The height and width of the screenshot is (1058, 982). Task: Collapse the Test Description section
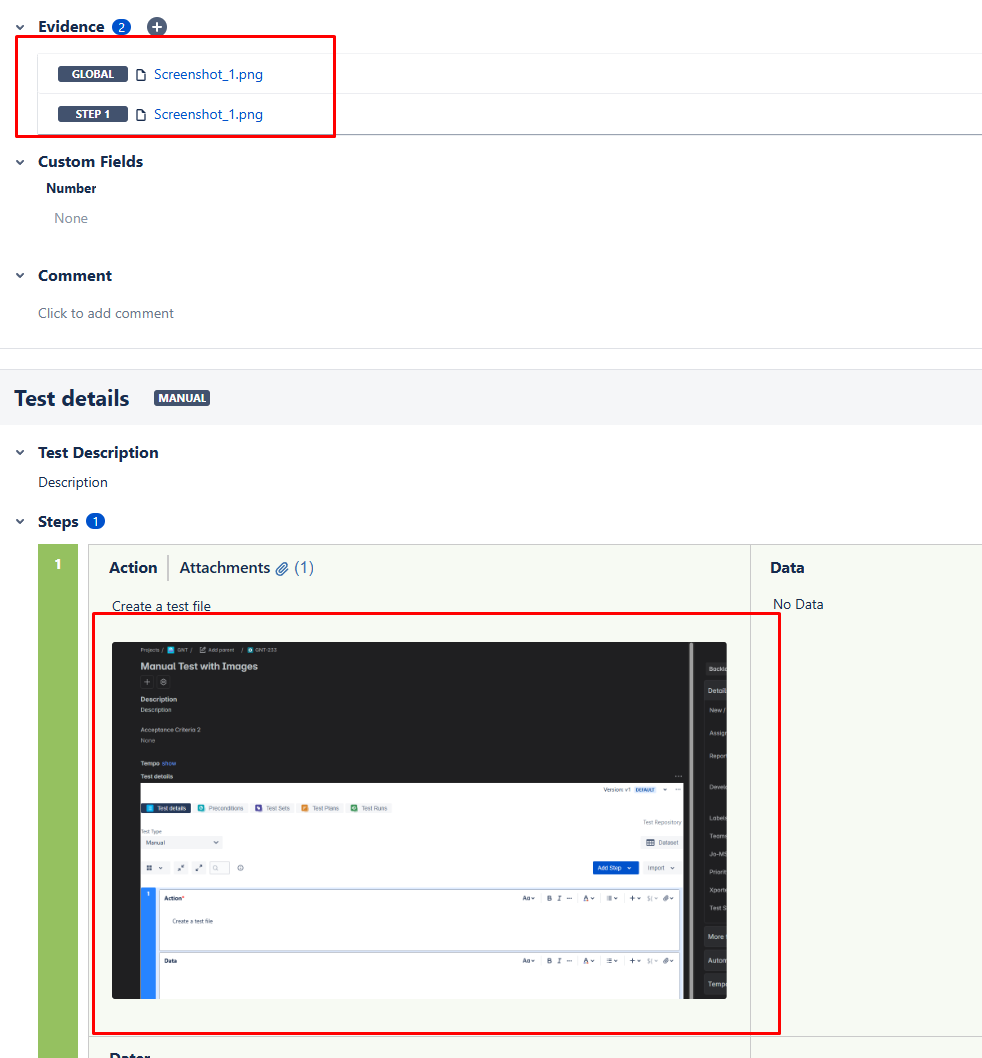(20, 453)
